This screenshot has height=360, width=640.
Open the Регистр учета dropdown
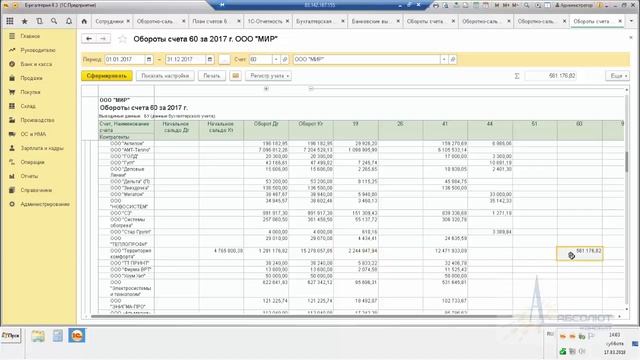click(269, 76)
